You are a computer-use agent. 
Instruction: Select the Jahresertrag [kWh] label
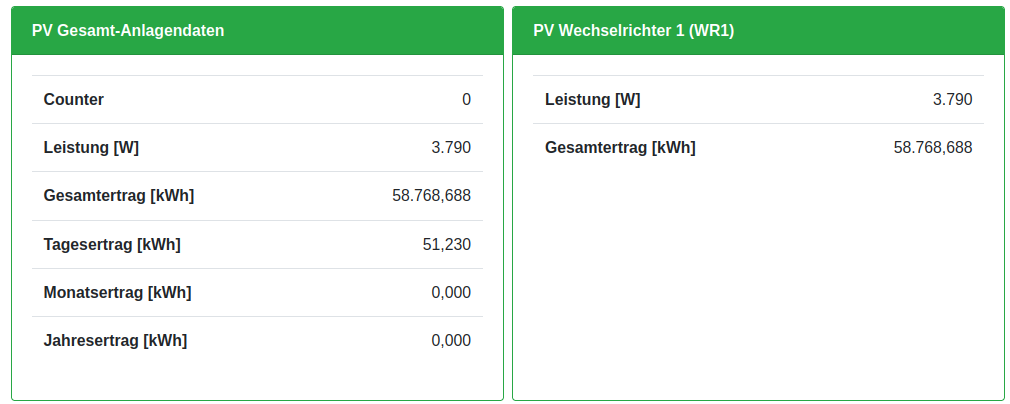(115, 340)
